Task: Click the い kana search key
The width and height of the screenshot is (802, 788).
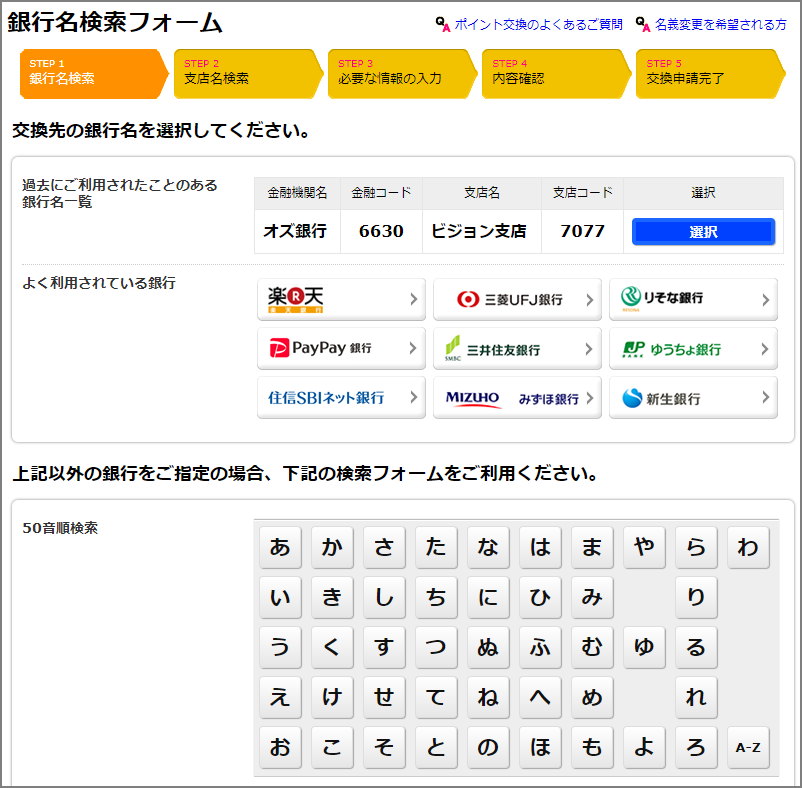Action: [x=280, y=597]
